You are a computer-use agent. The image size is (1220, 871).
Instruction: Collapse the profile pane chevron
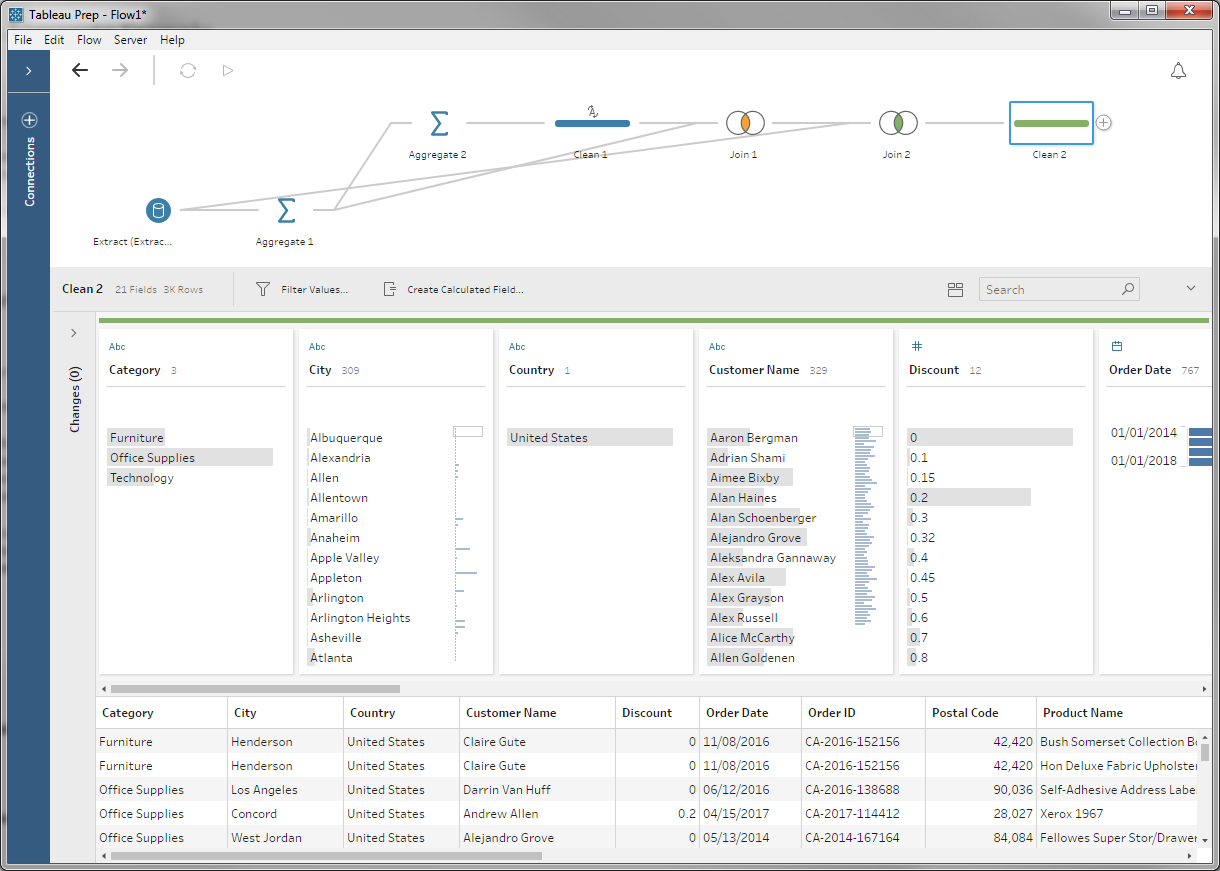[x=1191, y=288]
